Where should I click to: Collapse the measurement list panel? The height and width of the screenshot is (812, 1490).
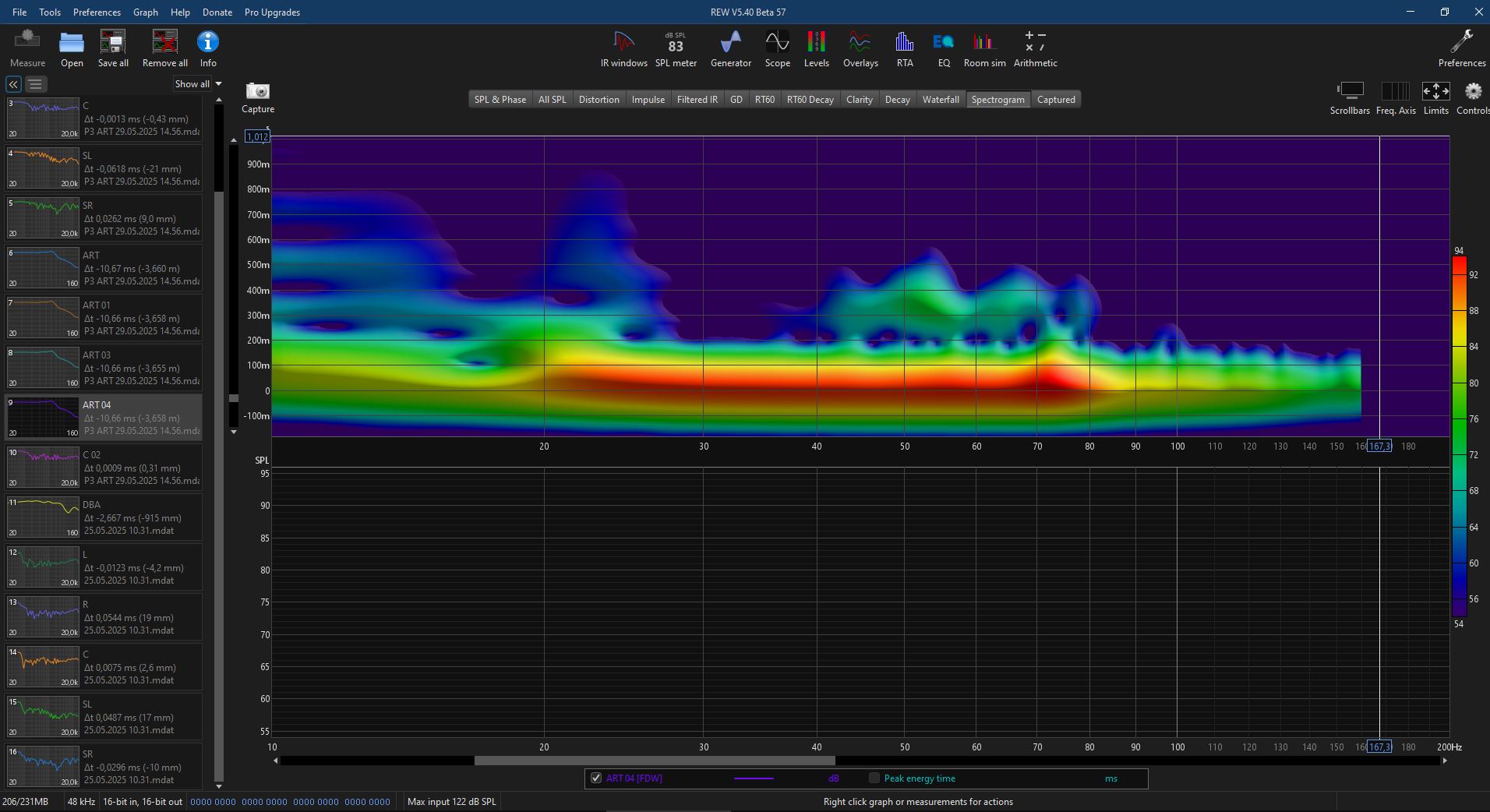tap(13, 84)
